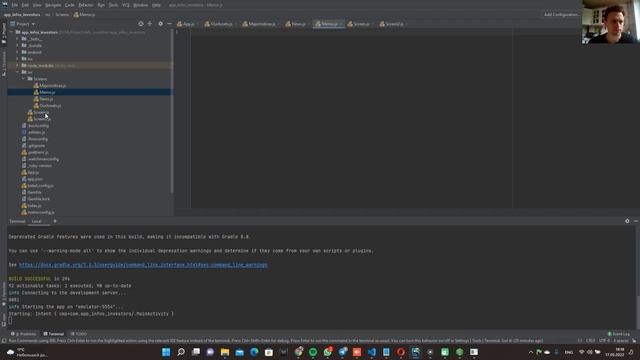This screenshot has height=360, width=640.
Task: Click the webcam video thumbnail overlay
Action: 611,22
